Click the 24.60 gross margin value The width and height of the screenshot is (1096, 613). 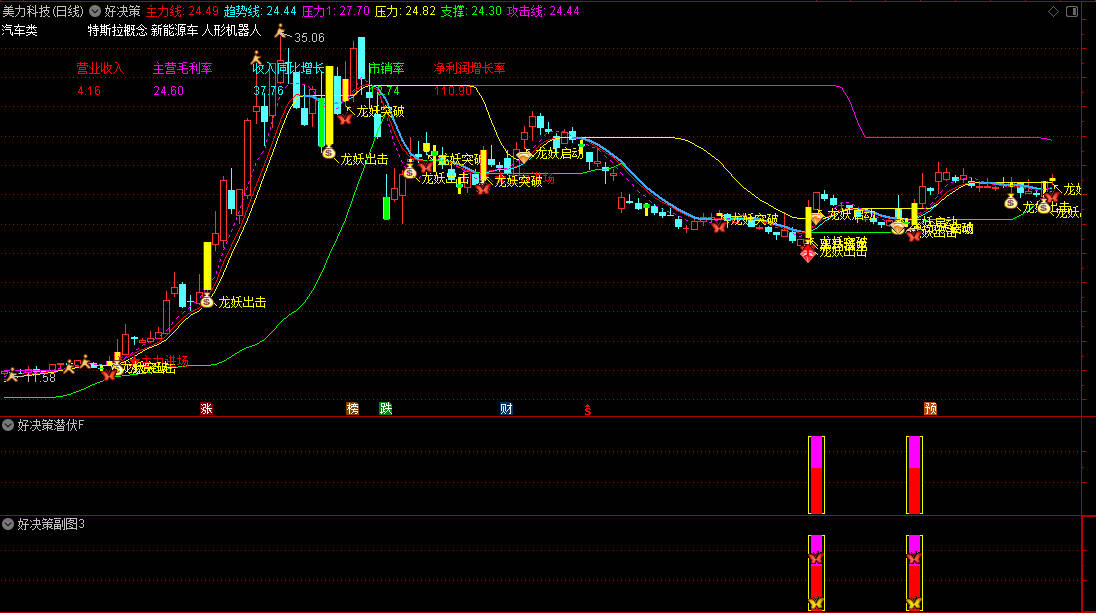point(168,91)
